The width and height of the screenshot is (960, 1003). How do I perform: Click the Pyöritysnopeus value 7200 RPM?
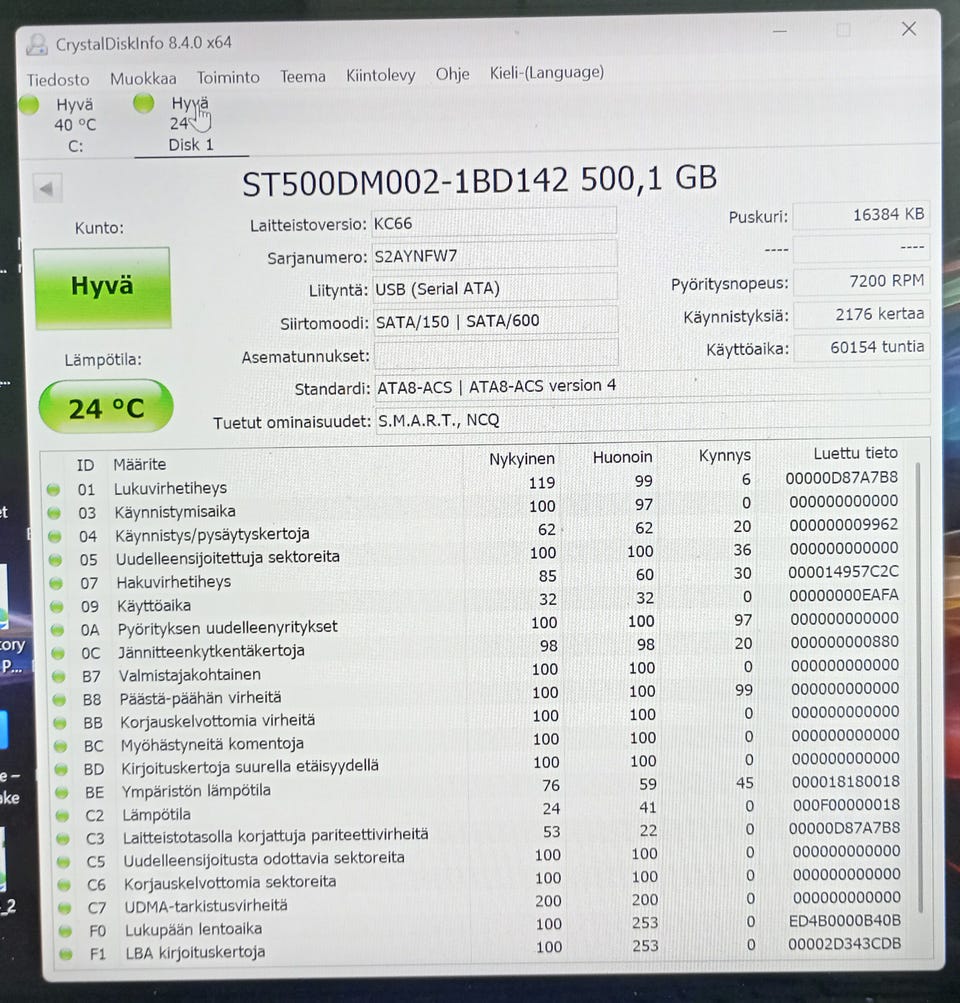pos(861,281)
